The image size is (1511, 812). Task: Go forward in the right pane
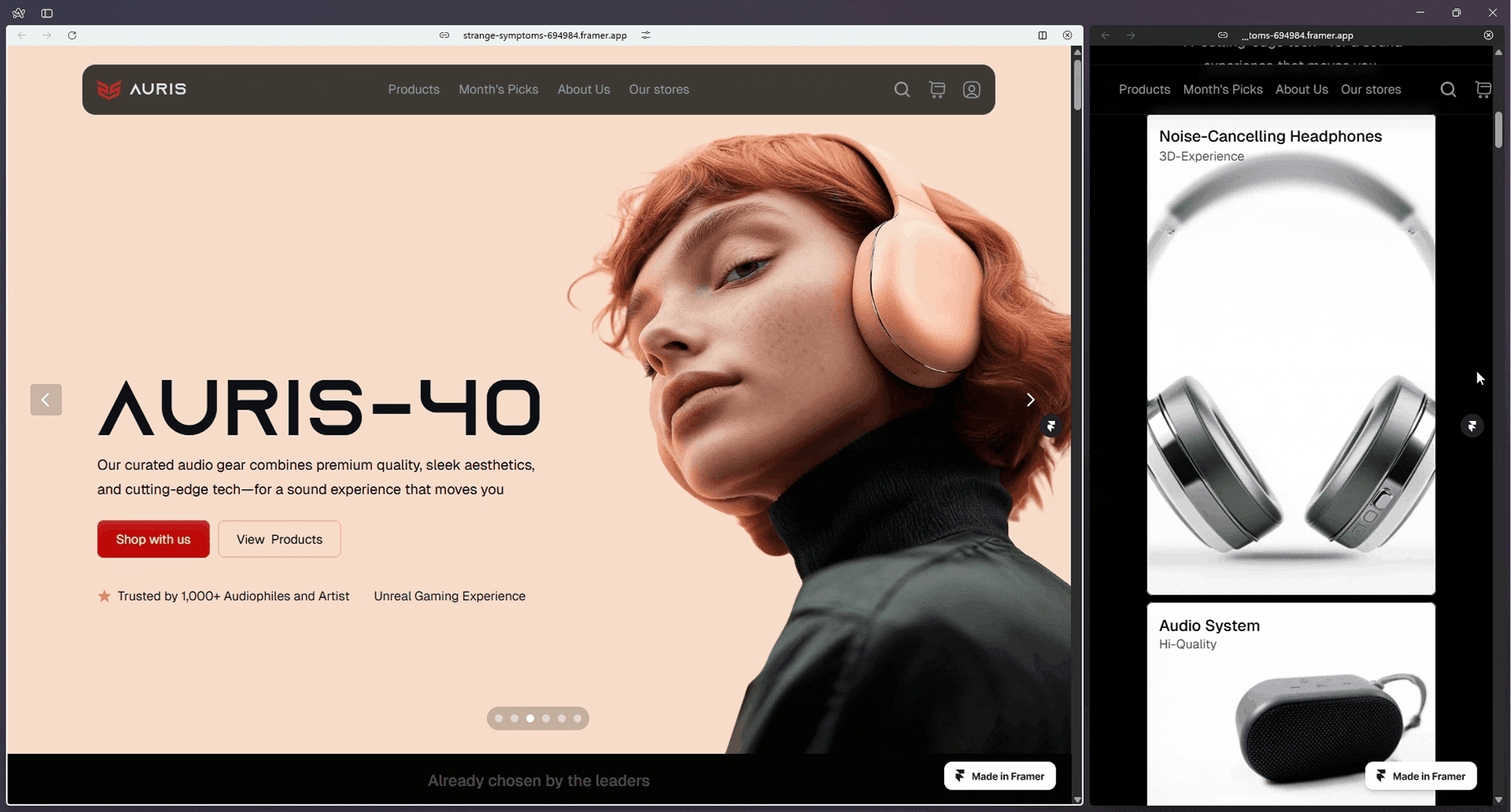point(1131,35)
